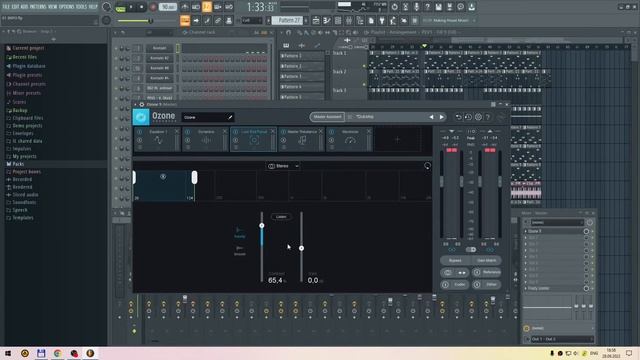Click the Listen button
Image resolution: width=640 pixels, height=360 pixels.
coord(281,217)
